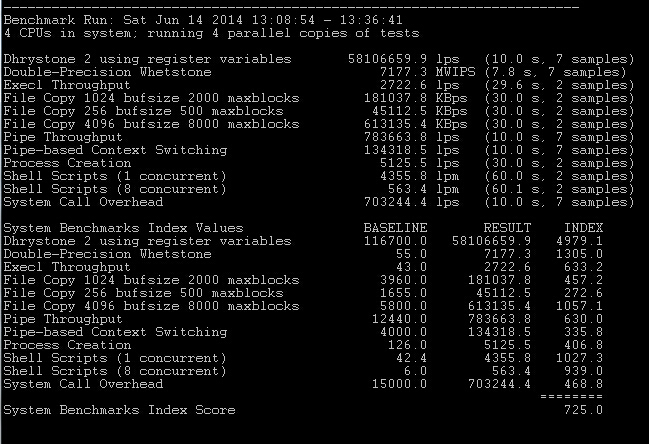Click Process Creation baseline 126.0

[408, 346]
